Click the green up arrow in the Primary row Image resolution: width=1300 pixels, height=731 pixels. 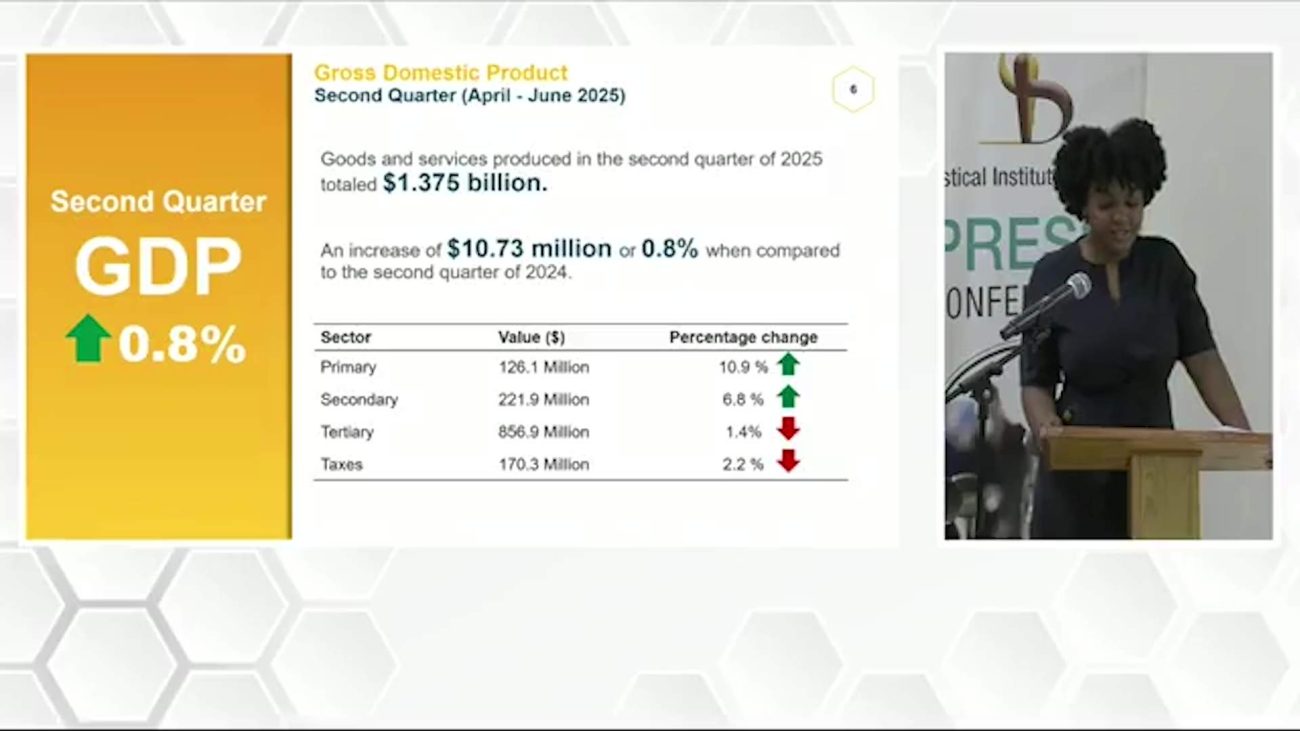[788, 365]
